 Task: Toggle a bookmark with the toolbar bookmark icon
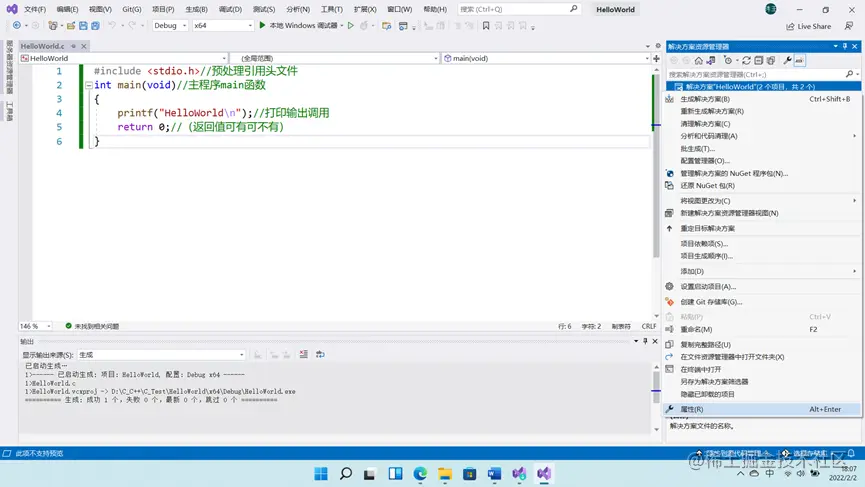pyautogui.click(x=485, y=25)
